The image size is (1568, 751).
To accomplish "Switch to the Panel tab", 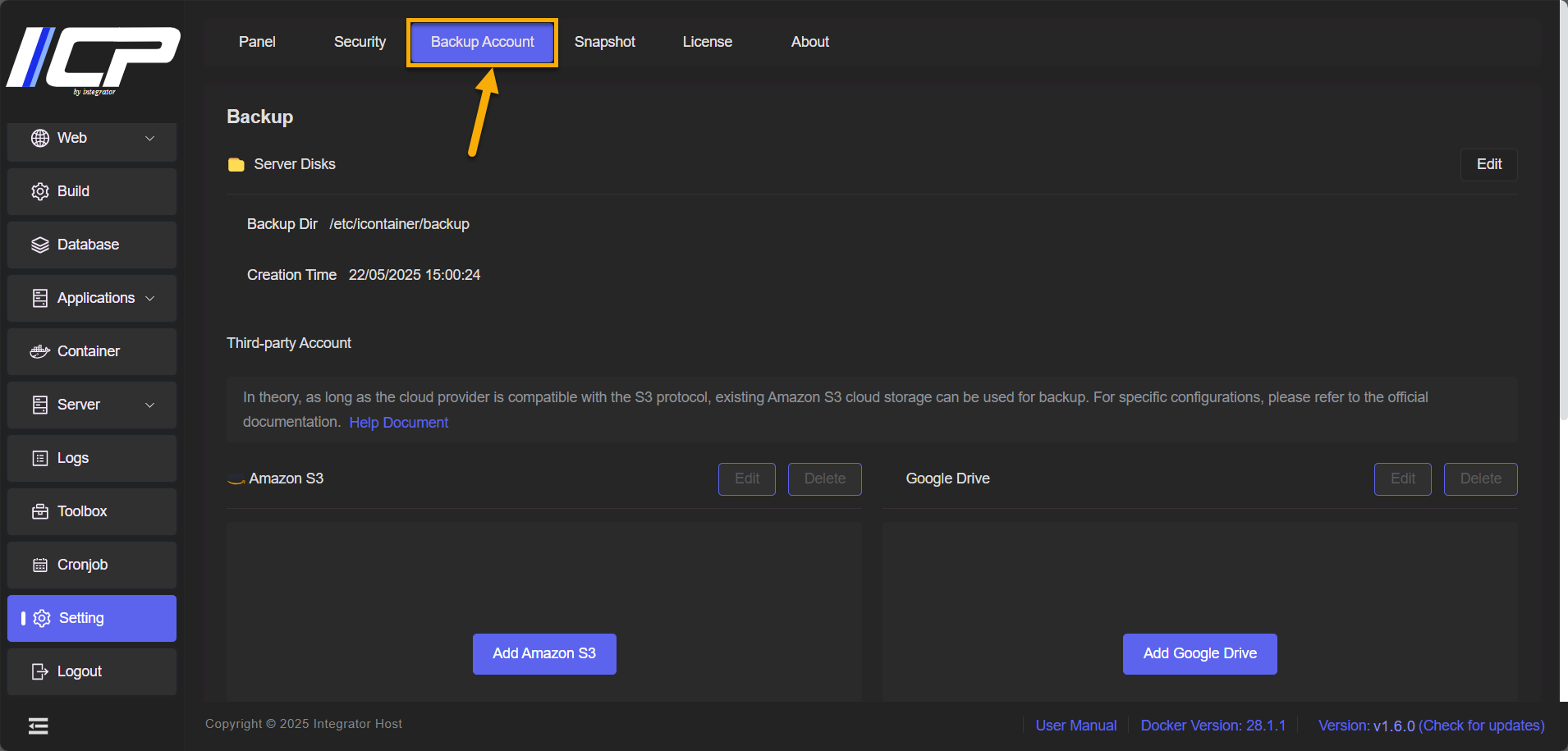I will [257, 42].
